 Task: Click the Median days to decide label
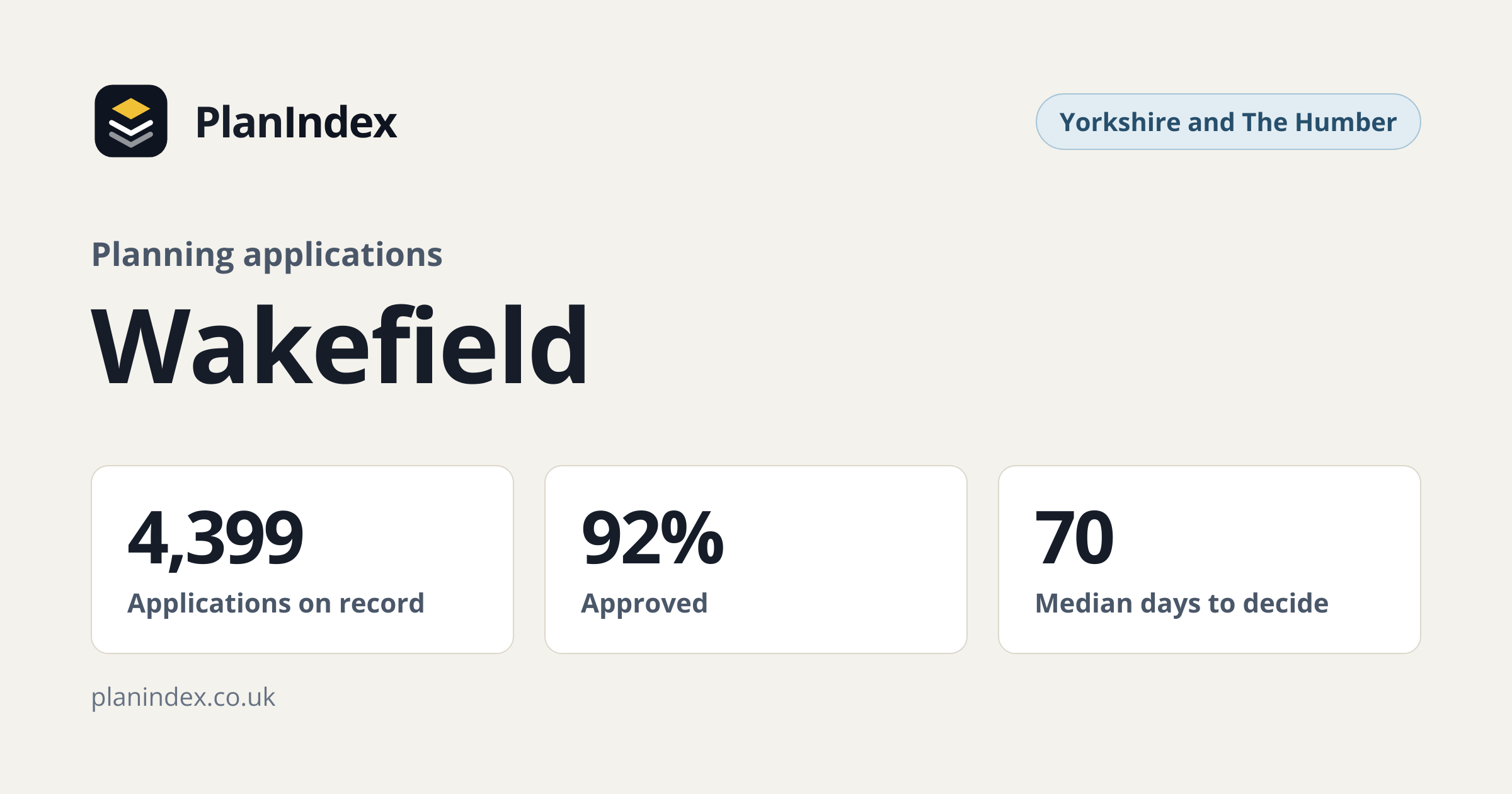tap(1182, 604)
